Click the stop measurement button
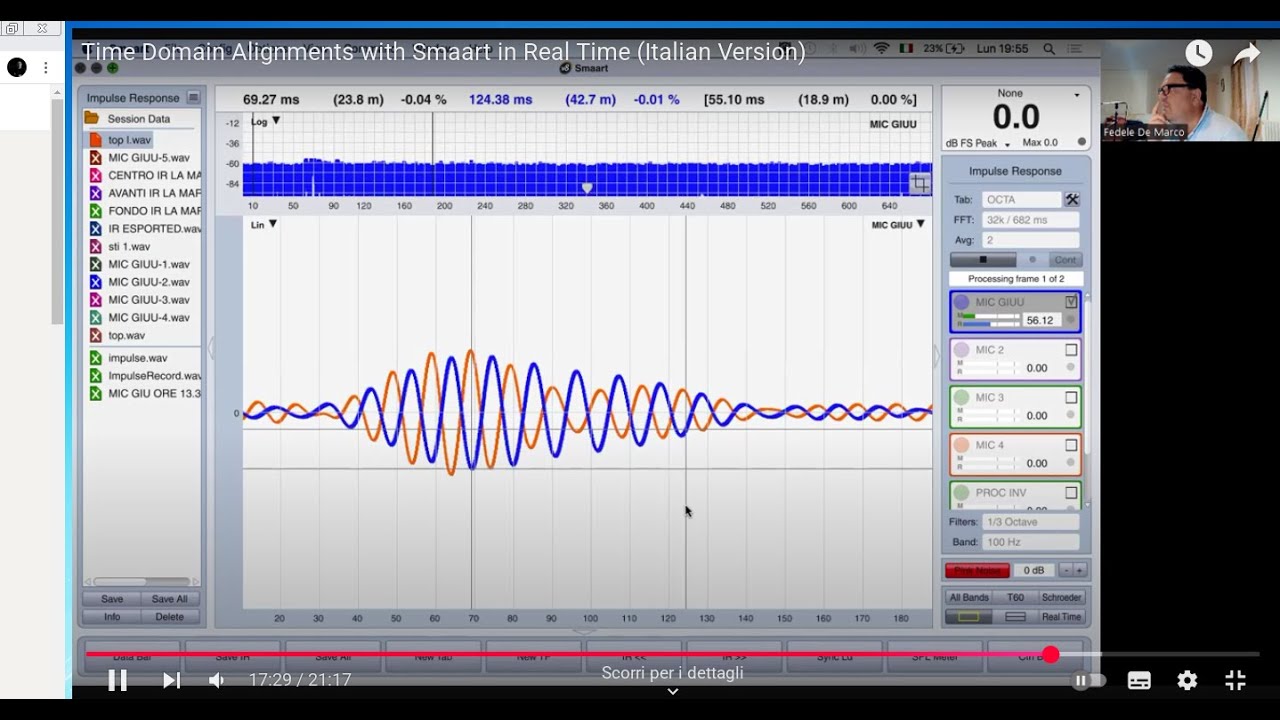The width and height of the screenshot is (1280, 720). (x=983, y=260)
